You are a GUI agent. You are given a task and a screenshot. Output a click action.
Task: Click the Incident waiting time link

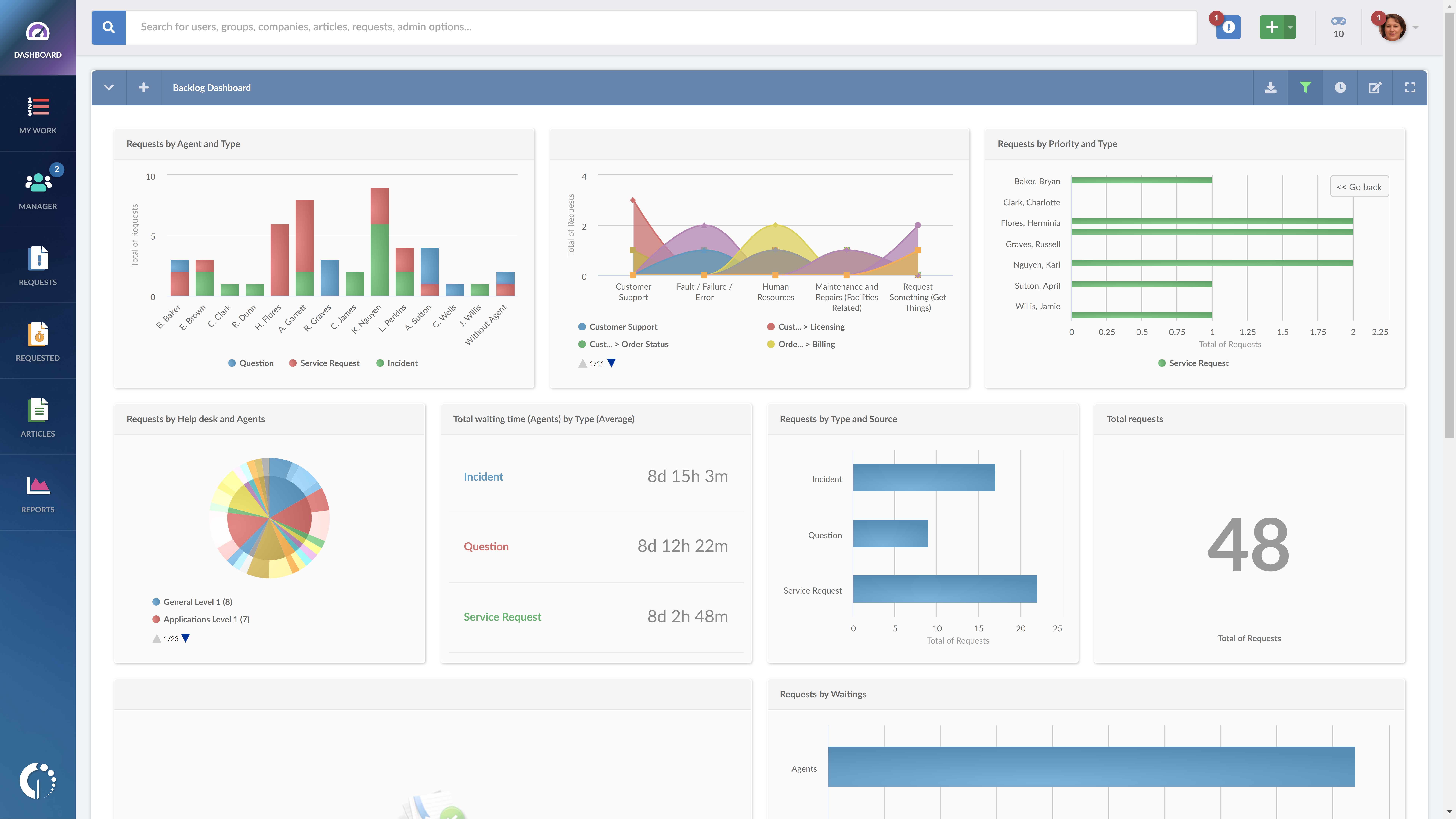coord(483,476)
